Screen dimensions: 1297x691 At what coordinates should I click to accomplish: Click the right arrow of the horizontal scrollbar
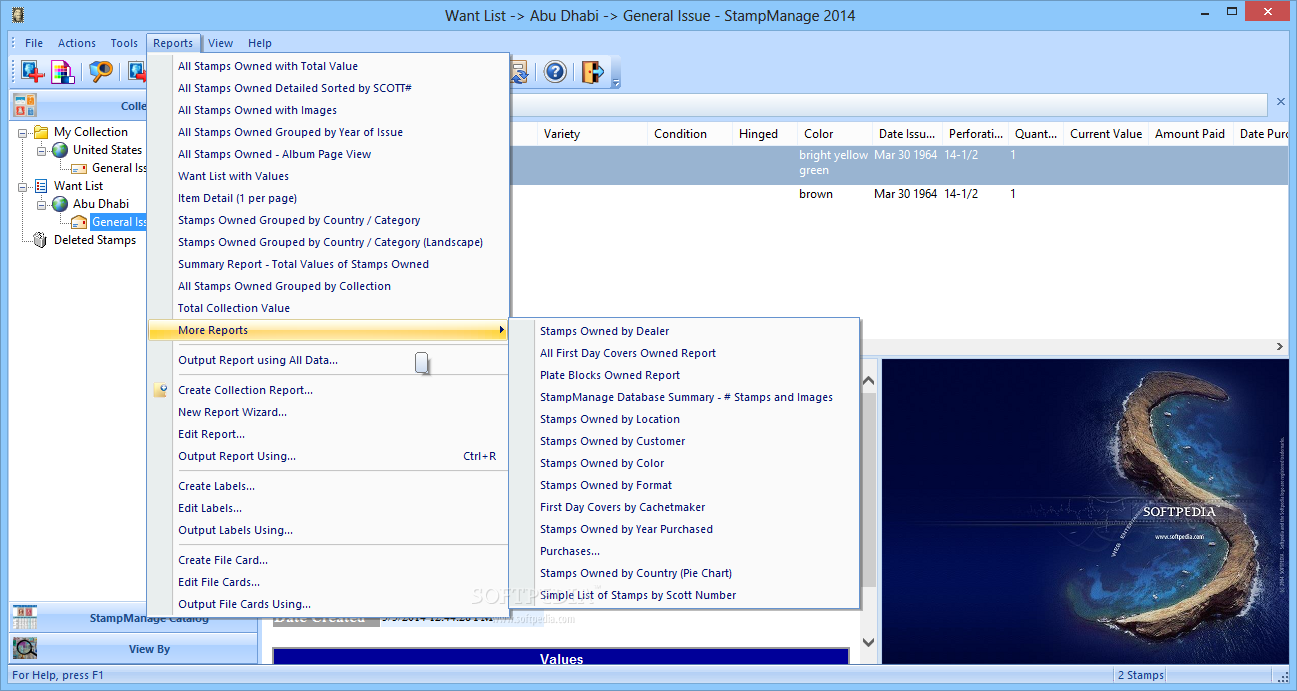coord(1280,347)
